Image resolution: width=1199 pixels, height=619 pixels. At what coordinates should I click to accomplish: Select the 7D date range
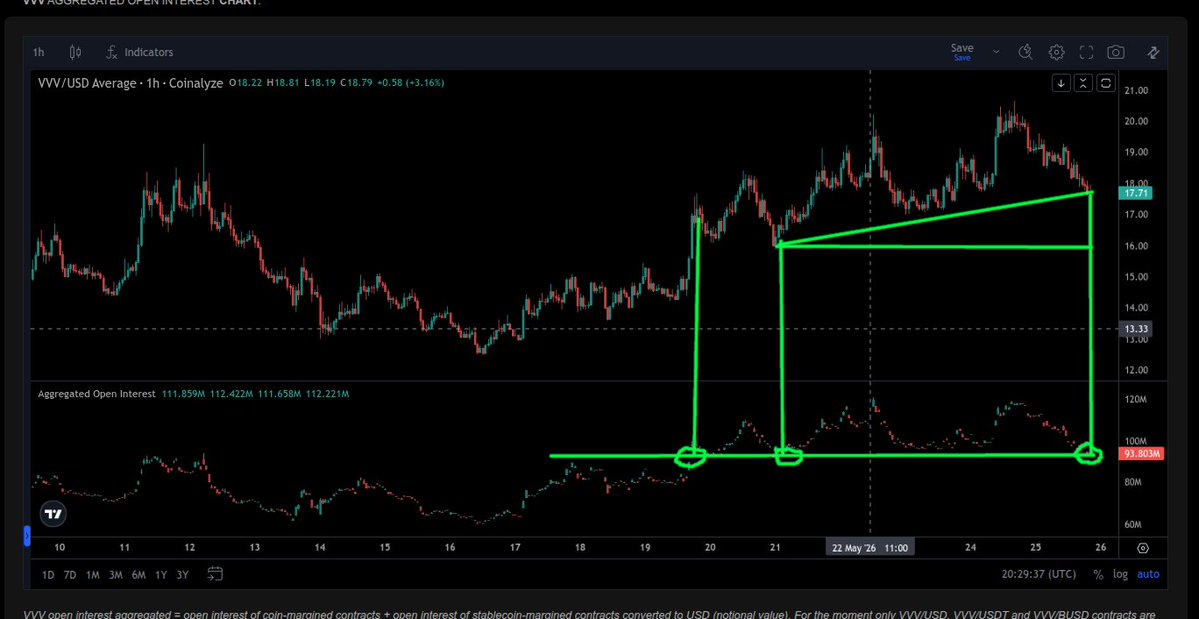(70, 575)
